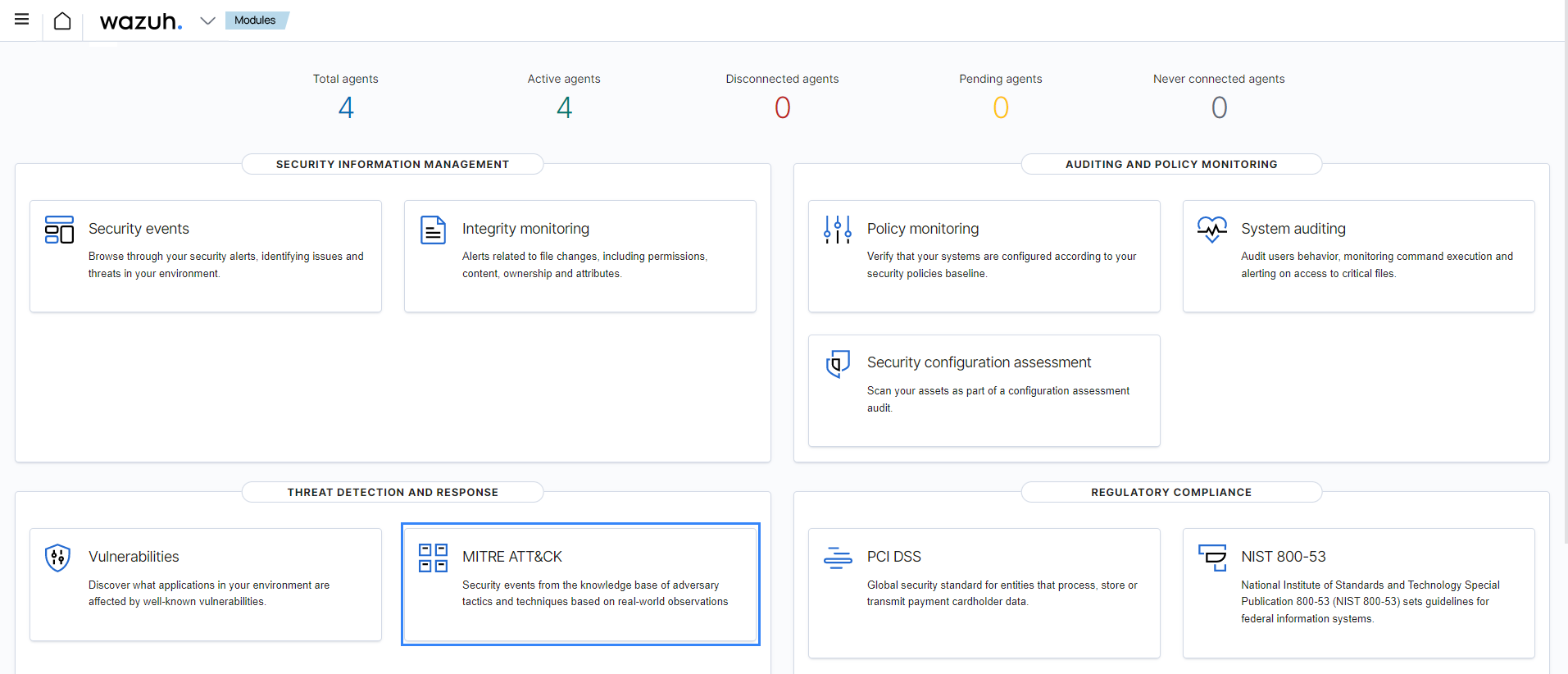Viewport: 1568px width, 674px height.
Task: Click the Disconnected agents count 0
Action: click(x=783, y=107)
